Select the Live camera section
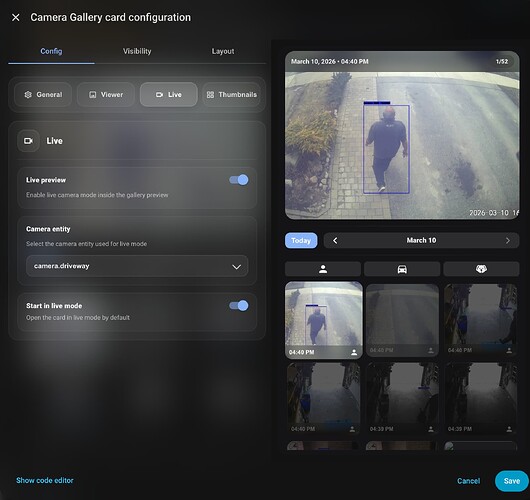The width and height of the screenshot is (530, 500). pos(169,95)
